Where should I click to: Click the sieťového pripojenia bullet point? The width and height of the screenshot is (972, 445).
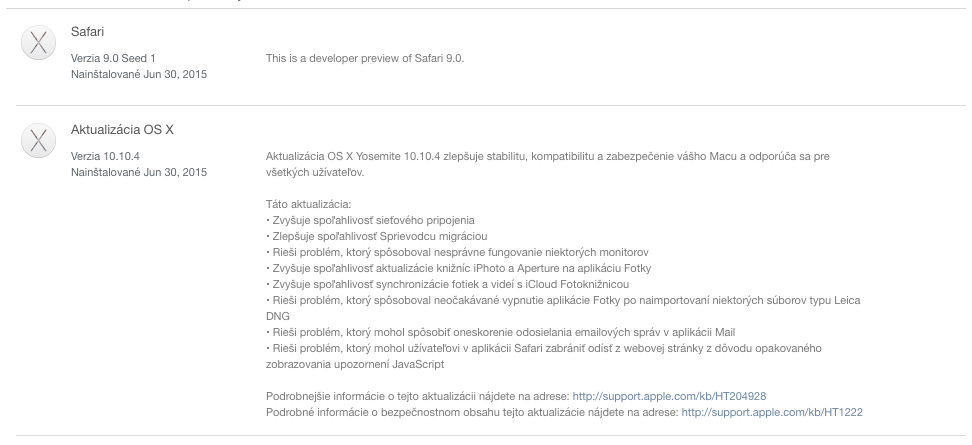pos(370,220)
